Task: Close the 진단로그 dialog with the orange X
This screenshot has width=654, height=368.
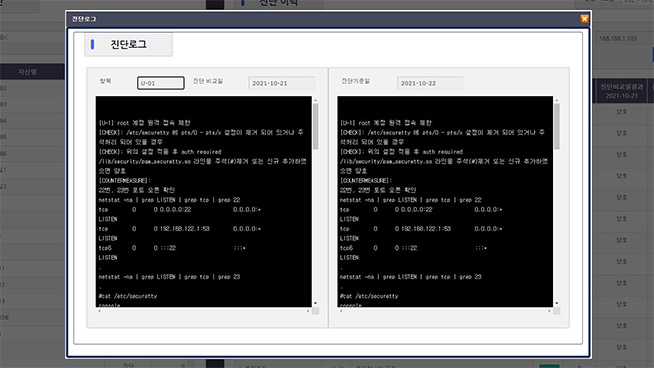Action: coord(584,19)
